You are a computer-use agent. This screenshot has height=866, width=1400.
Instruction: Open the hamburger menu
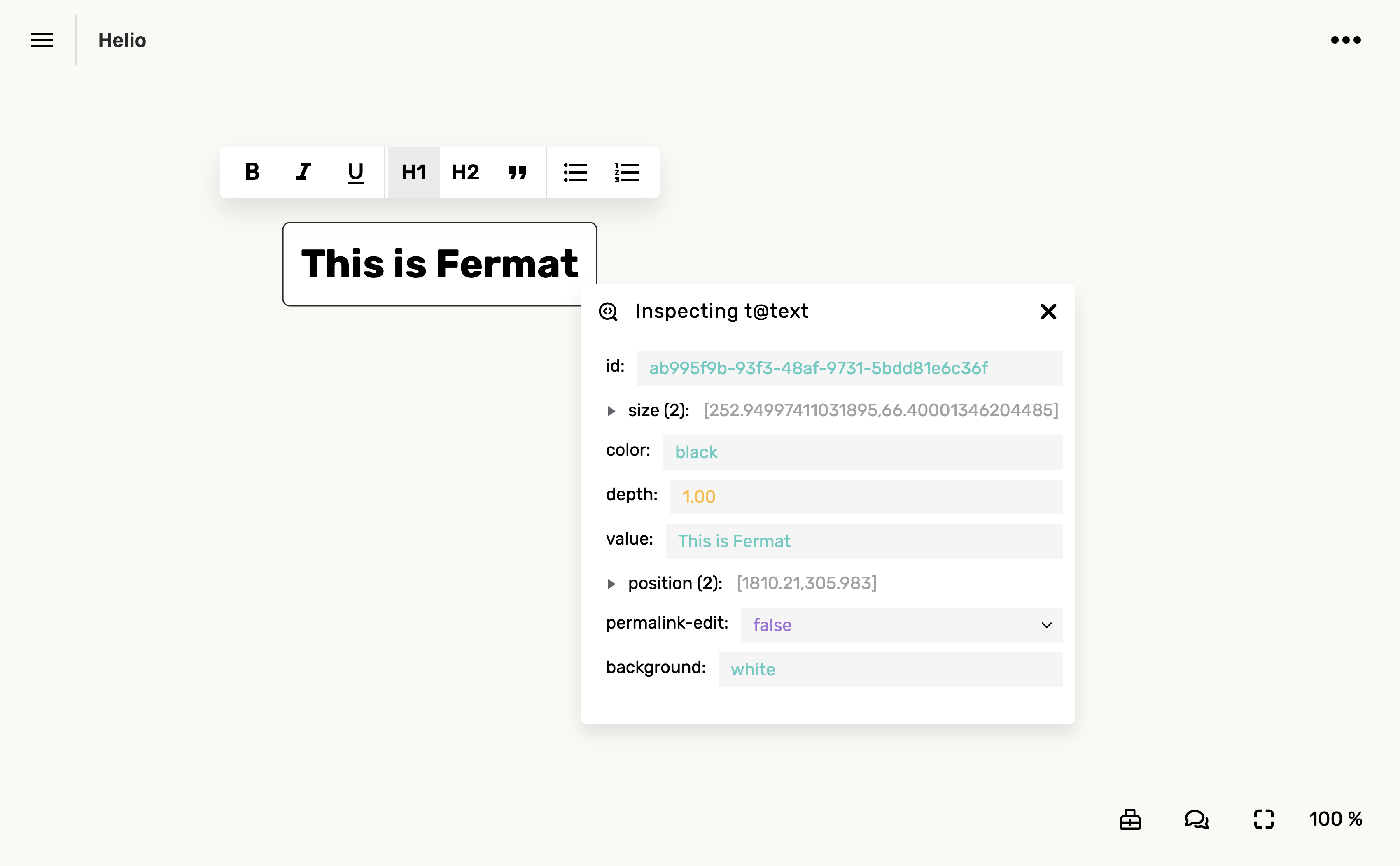(x=42, y=40)
